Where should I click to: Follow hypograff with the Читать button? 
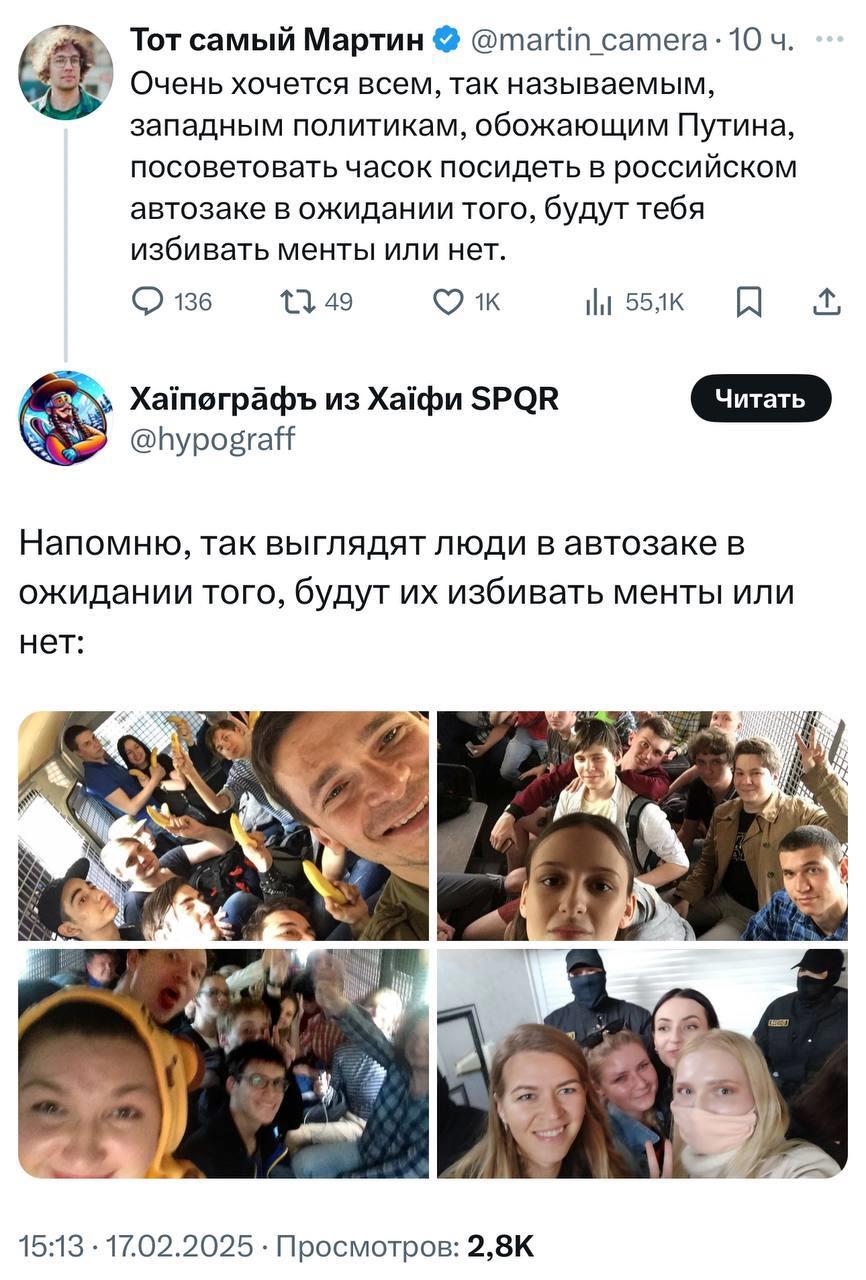click(761, 399)
